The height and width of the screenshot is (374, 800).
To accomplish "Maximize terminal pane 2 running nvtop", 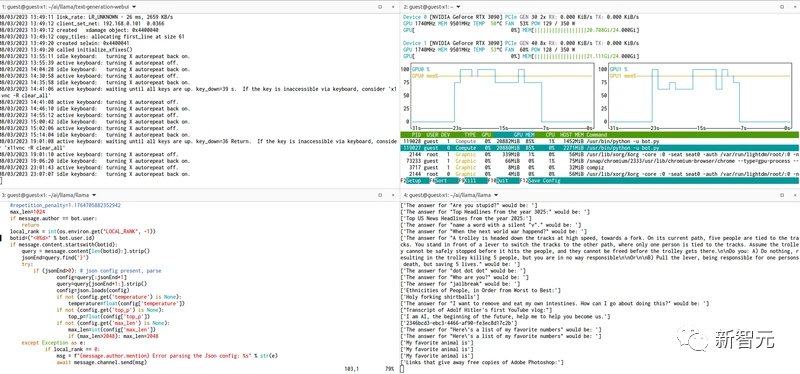I will pyautogui.click(x=781, y=7).
